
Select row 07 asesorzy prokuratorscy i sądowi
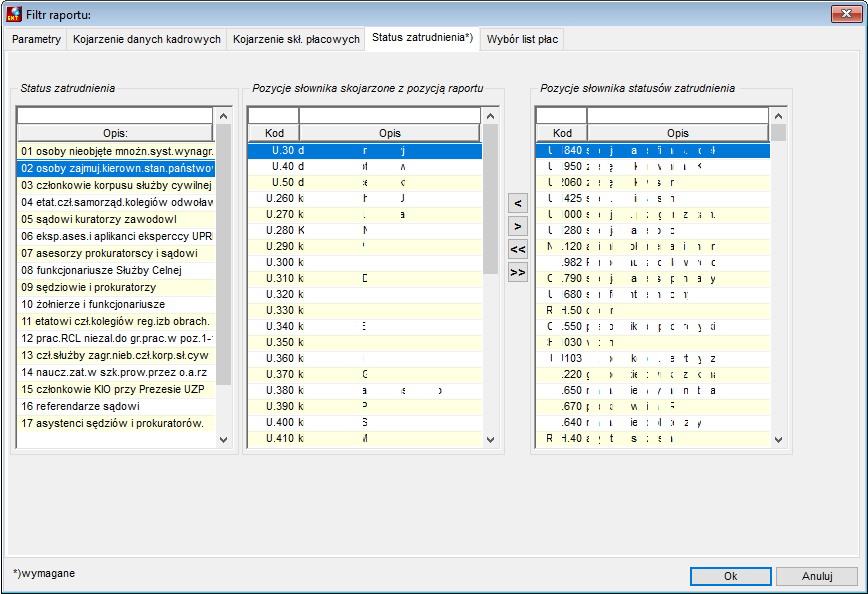(x=116, y=253)
